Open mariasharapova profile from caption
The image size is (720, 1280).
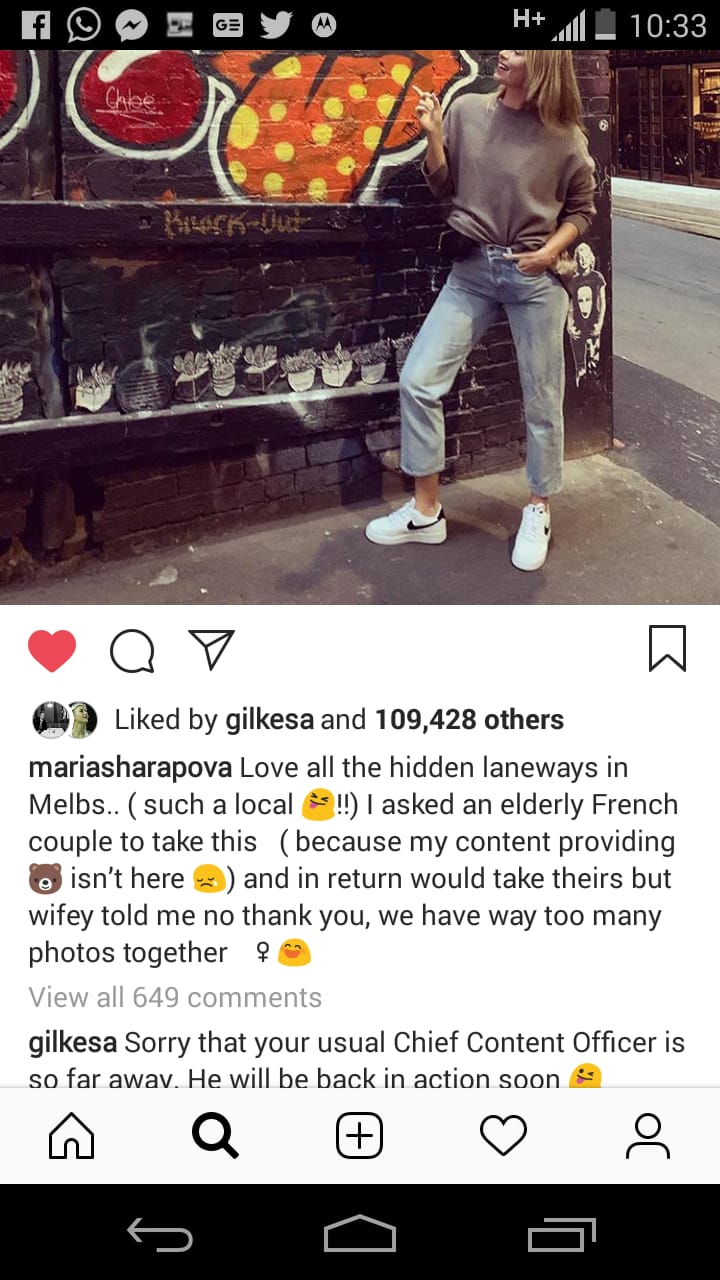tap(130, 768)
